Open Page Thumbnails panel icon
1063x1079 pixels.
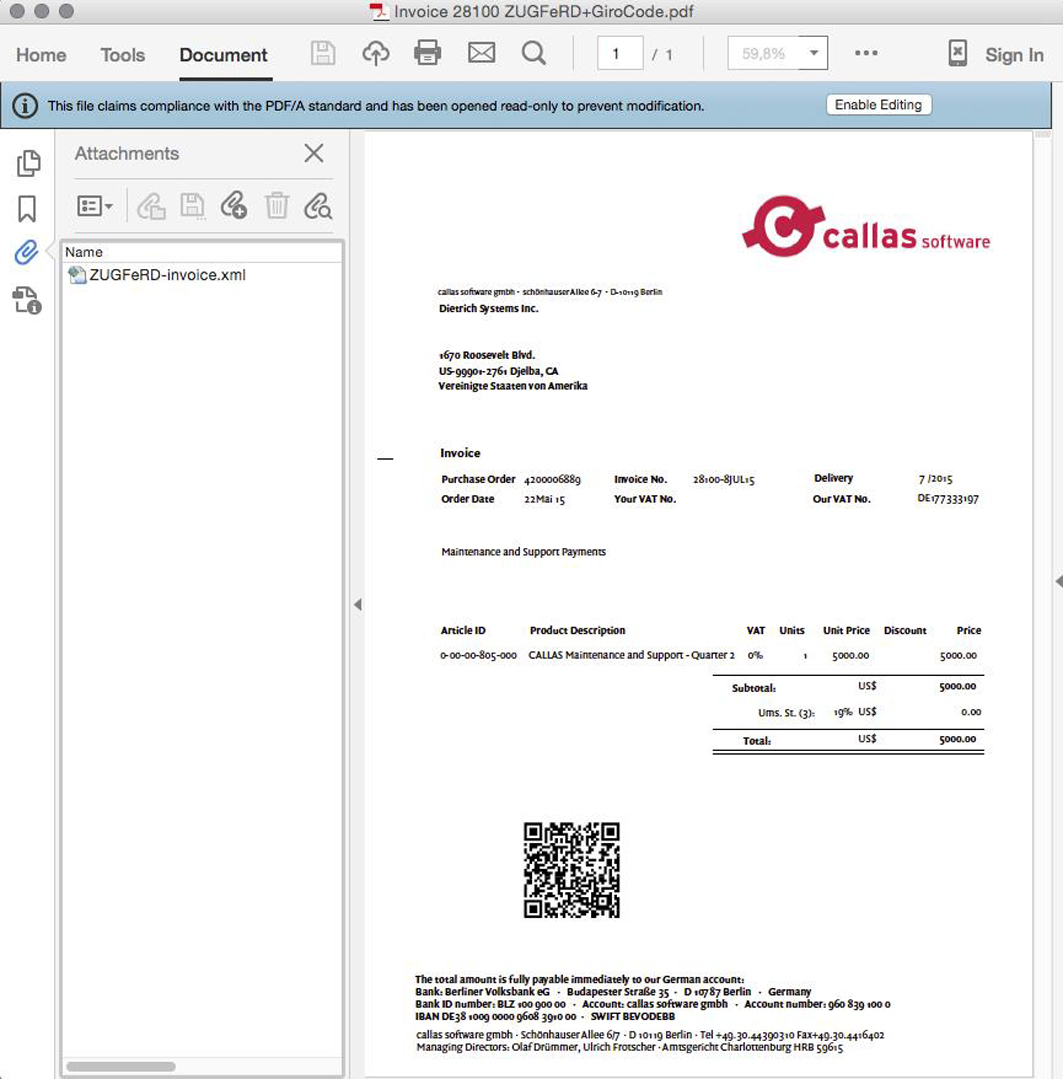click(x=28, y=163)
